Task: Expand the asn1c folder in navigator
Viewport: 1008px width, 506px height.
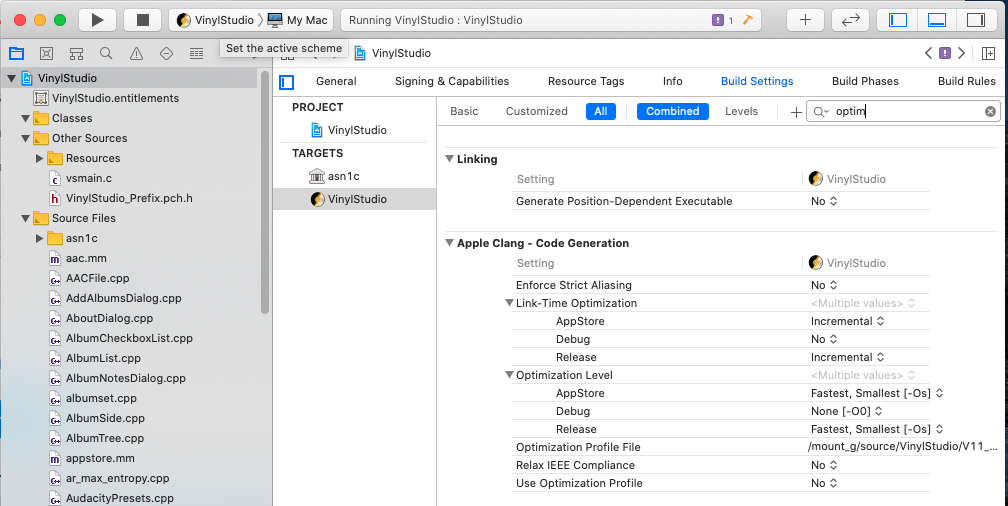Action: pos(39,238)
